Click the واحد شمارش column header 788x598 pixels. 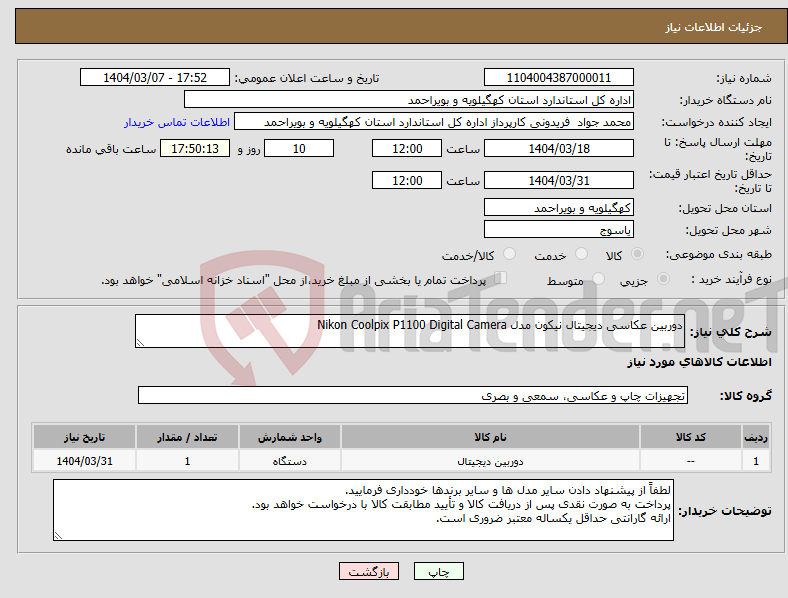290,437
